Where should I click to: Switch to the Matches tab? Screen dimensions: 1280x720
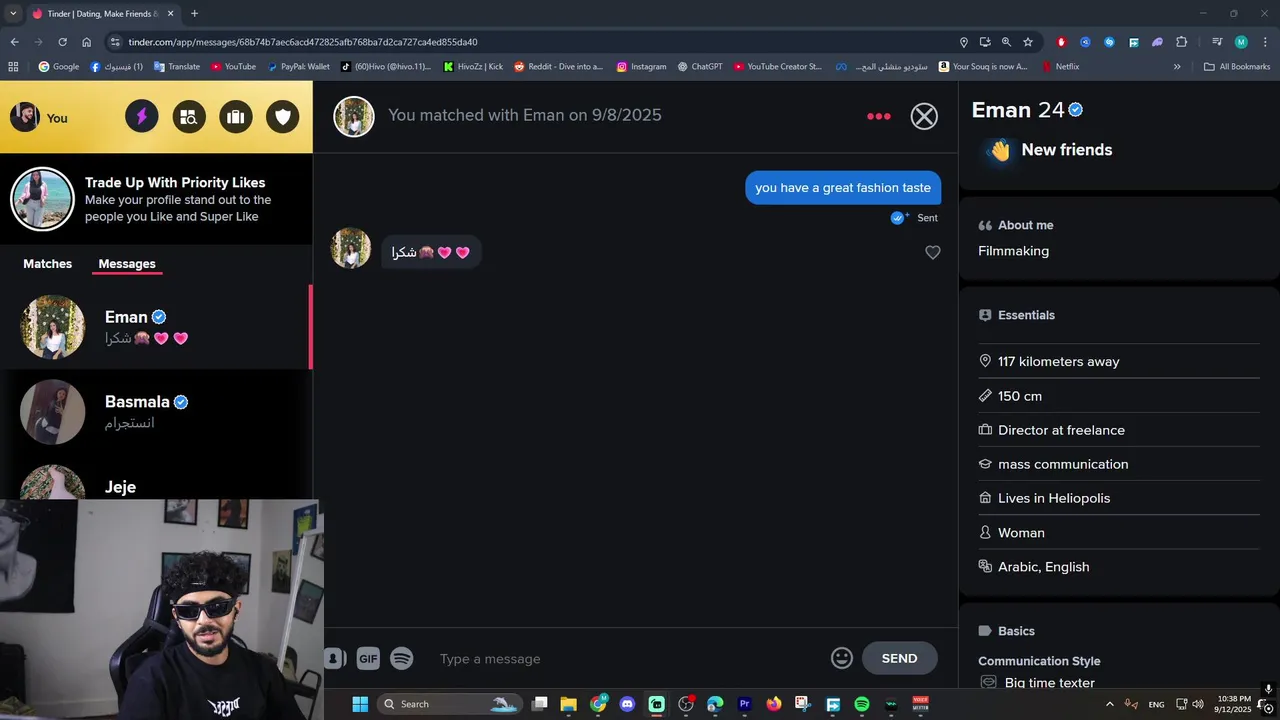click(x=48, y=264)
